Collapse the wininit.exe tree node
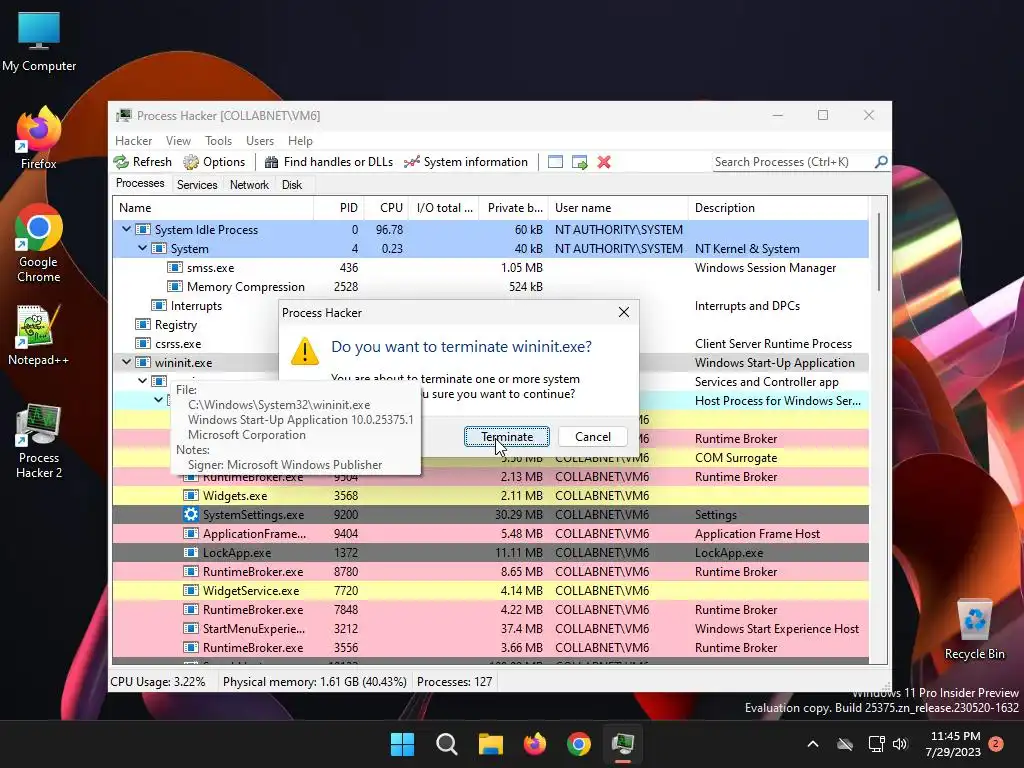1024x768 pixels. pos(126,362)
